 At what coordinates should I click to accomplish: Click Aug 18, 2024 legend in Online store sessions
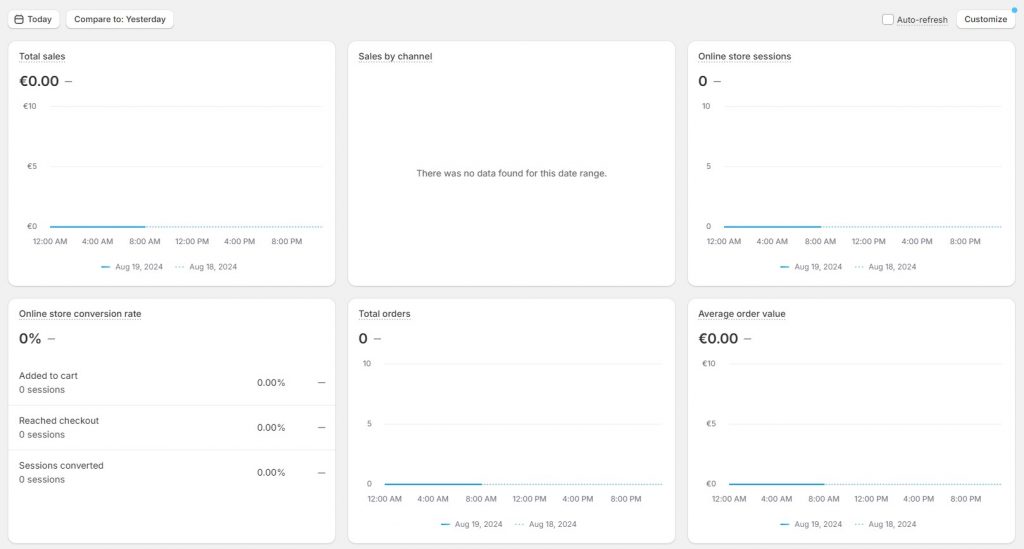[x=886, y=267]
